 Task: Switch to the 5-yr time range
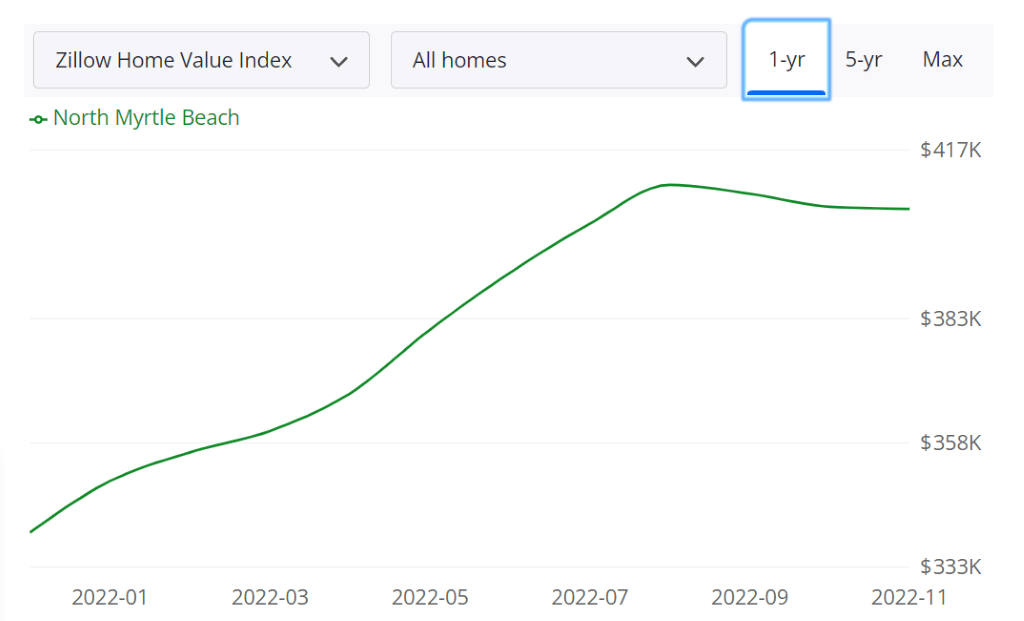pos(863,59)
